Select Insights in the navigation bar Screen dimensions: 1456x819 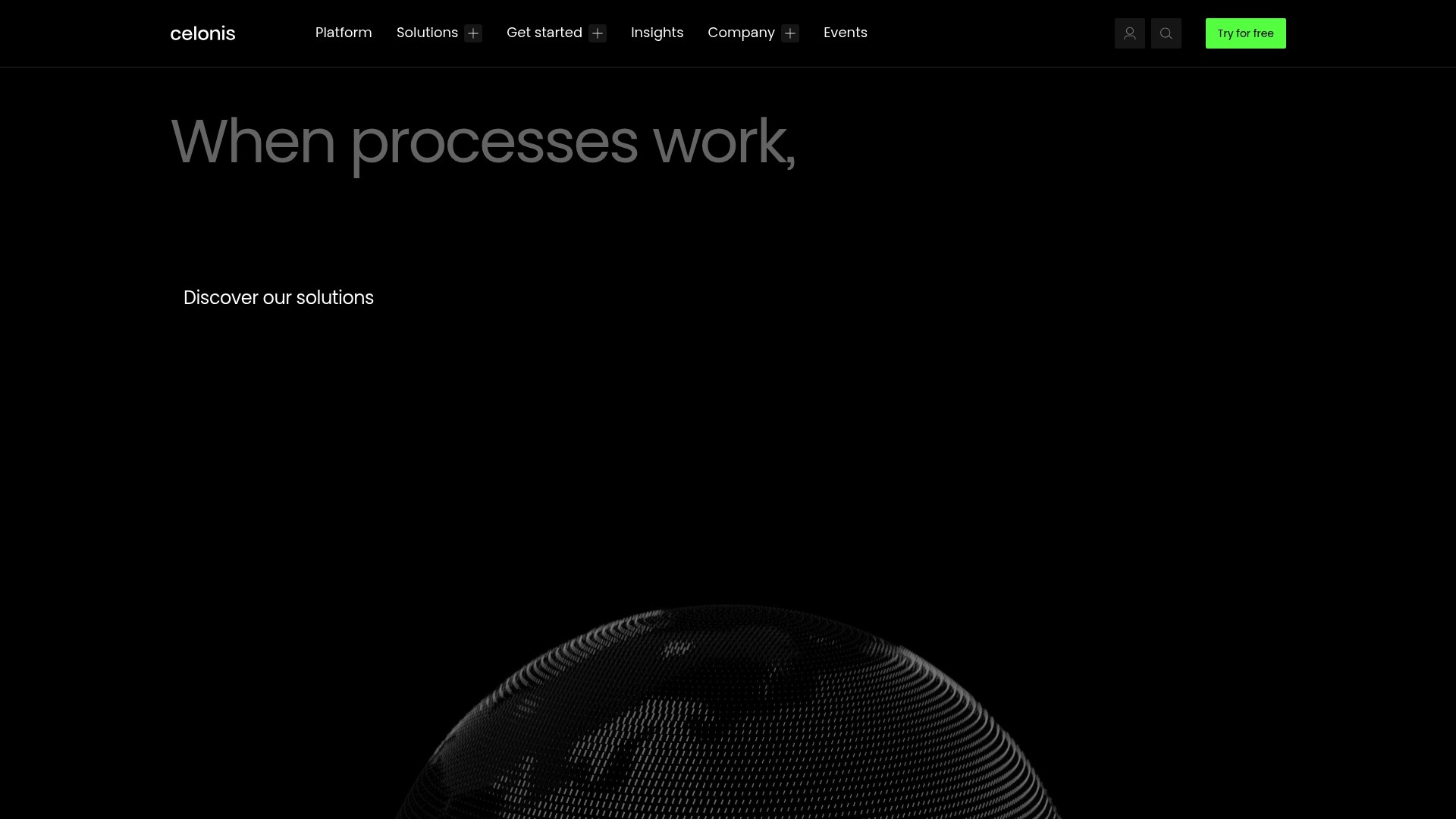click(x=657, y=33)
